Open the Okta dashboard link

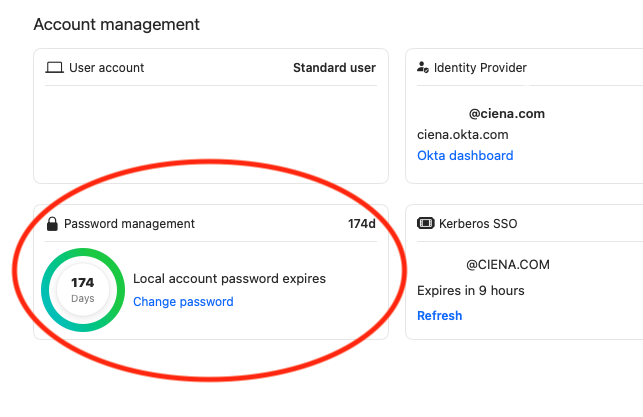(465, 156)
